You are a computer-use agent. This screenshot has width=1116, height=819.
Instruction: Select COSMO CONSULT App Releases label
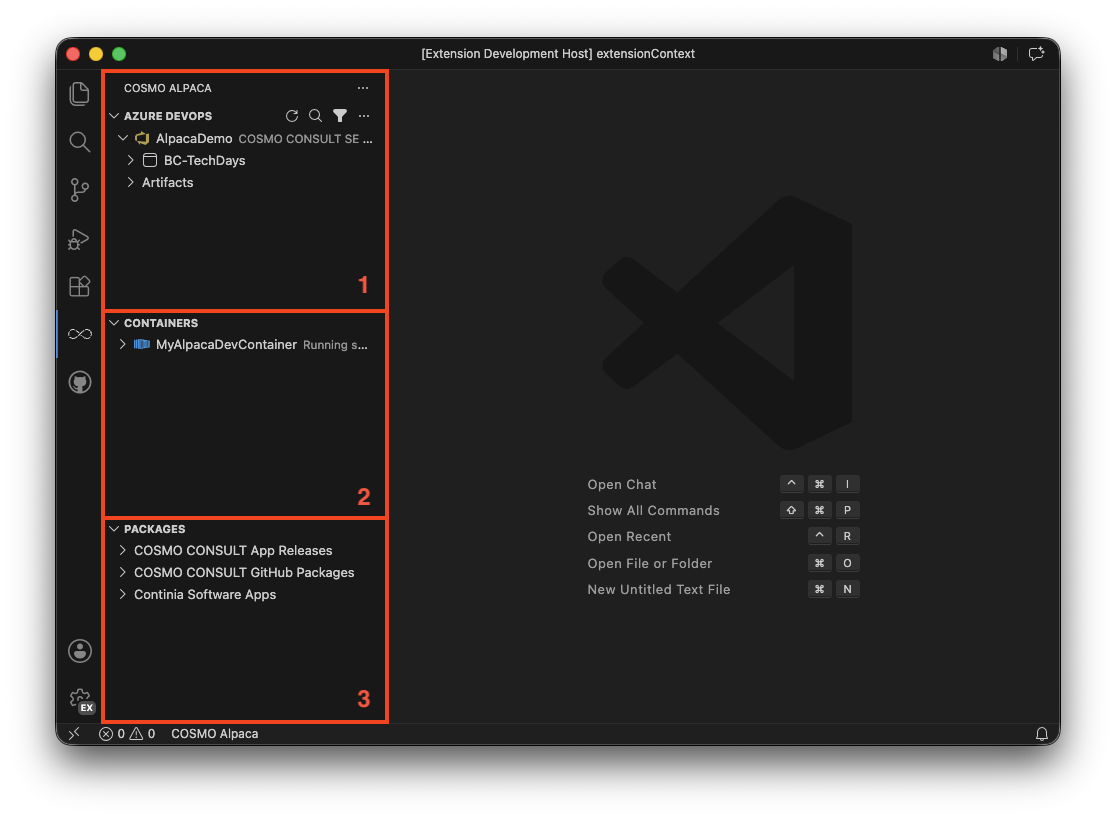tap(233, 550)
